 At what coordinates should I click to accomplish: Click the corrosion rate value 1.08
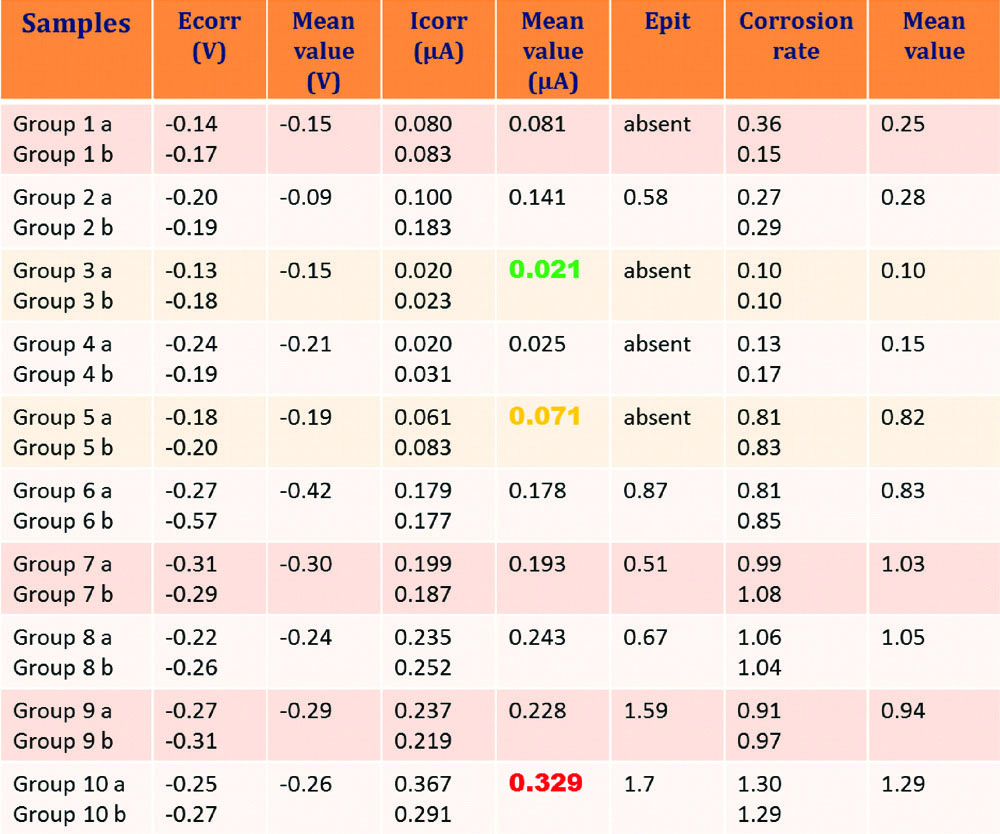click(759, 594)
